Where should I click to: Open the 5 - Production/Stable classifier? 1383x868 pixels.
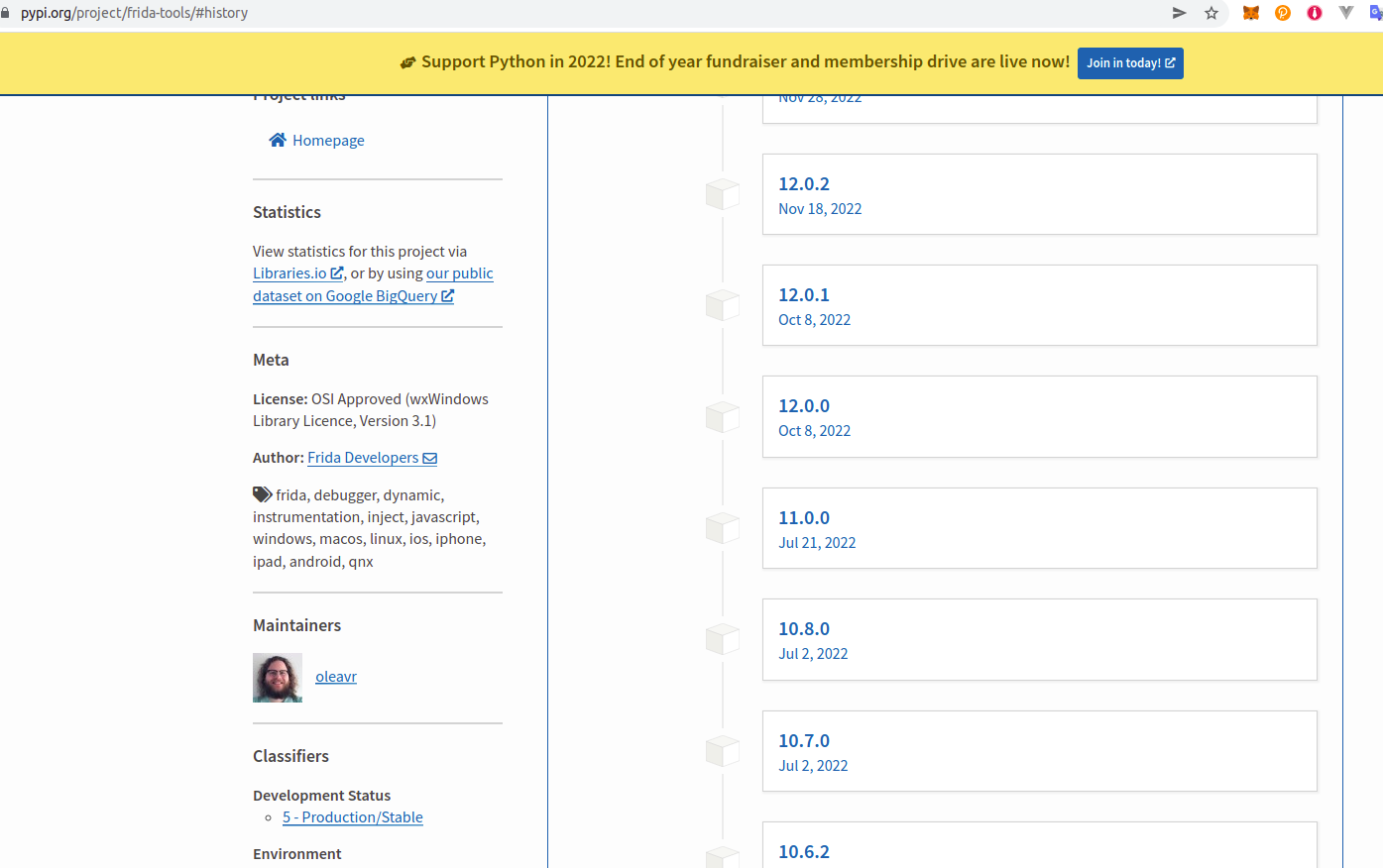(x=352, y=817)
